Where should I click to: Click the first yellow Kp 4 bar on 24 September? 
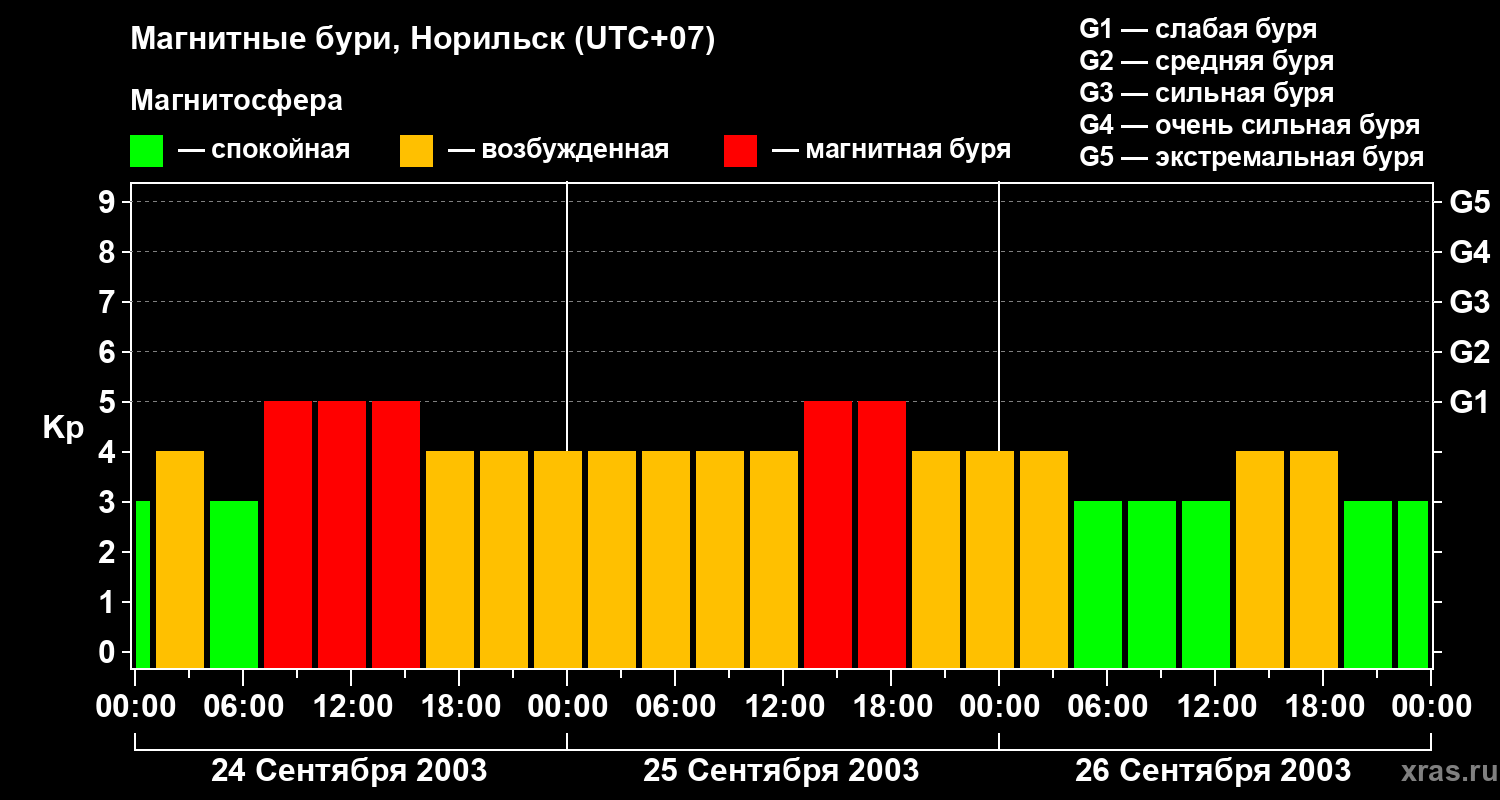click(x=180, y=559)
